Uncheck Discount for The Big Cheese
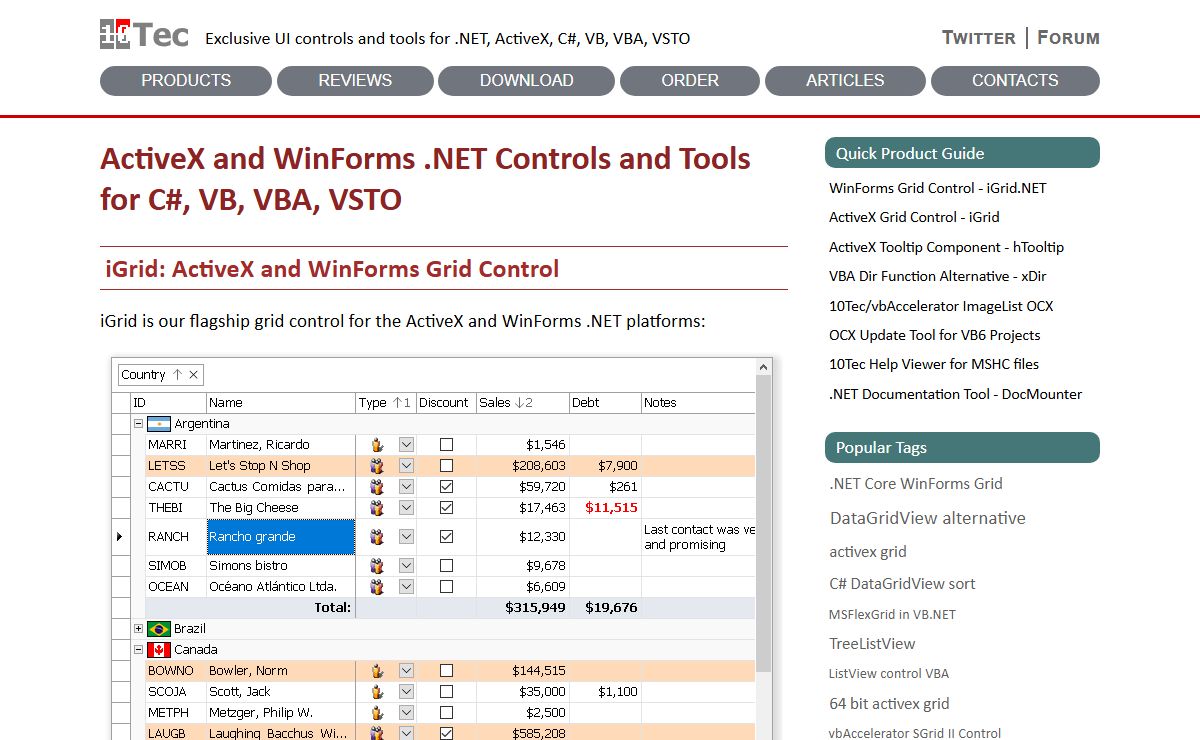The width and height of the screenshot is (1200, 740). [x=447, y=508]
